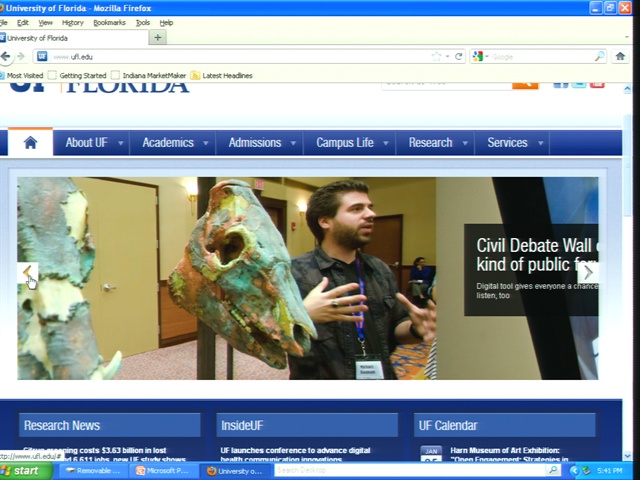Image resolution: width=640 pixels, height=480 pixels.
Task: Switch to Removable taskbar window
Action: 93,471
